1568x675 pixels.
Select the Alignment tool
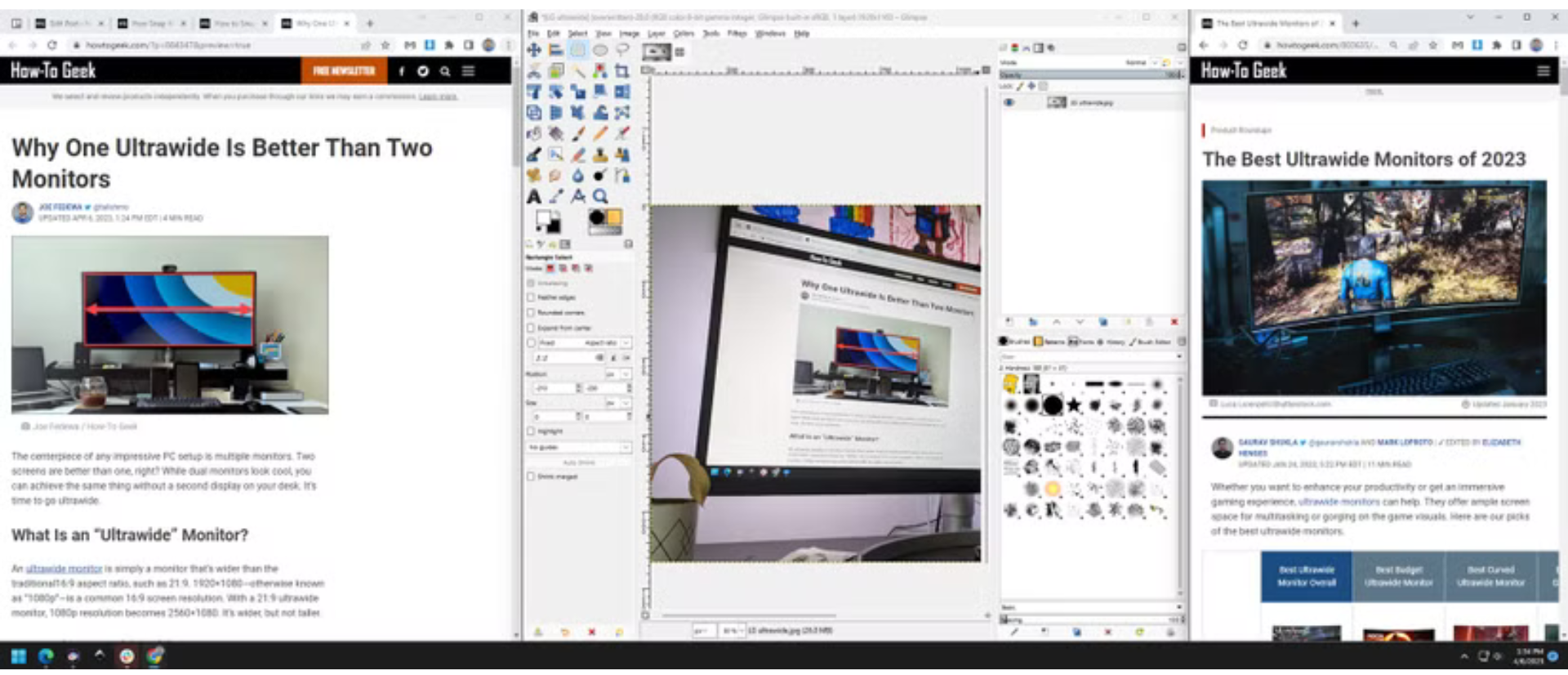[x=555, y=50]
